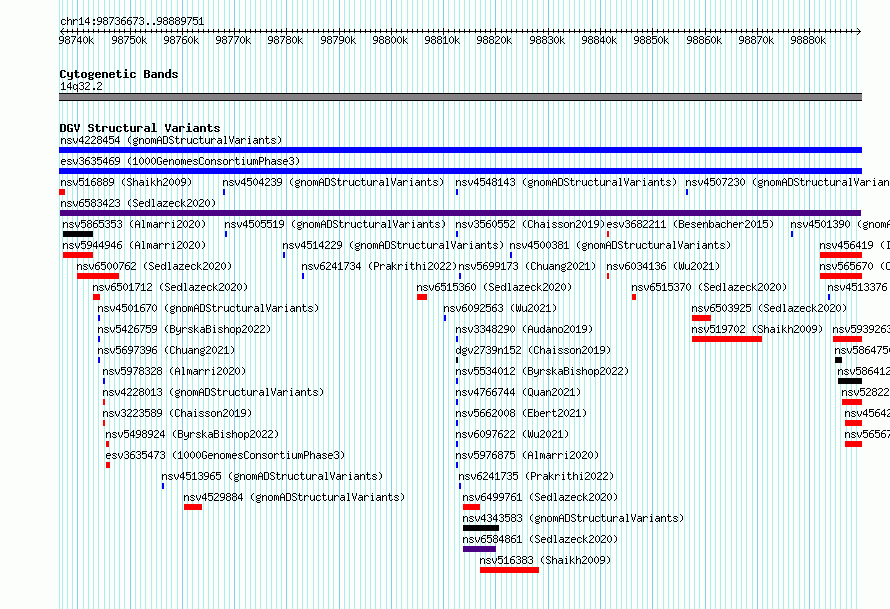Open nsv6583423 (Sedlazeck2020) label
Viewport: 890px width, 609px height.
[x=138, y=203]
